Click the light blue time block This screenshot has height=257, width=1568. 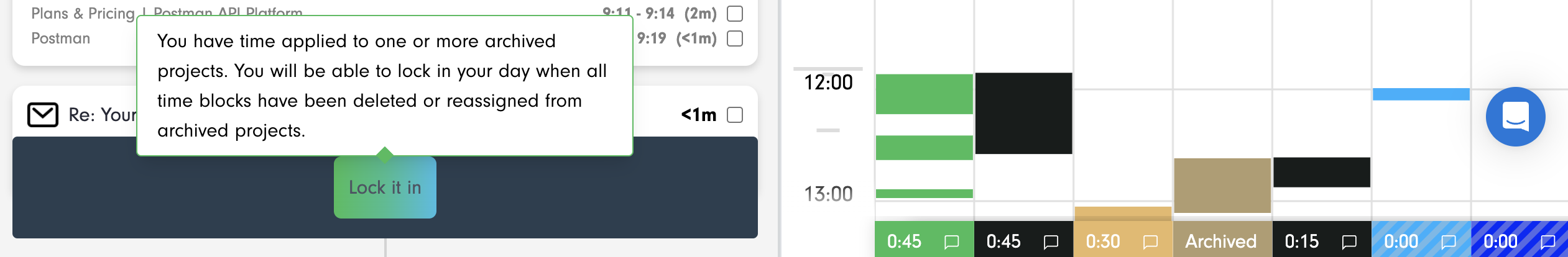(1421, 94)
